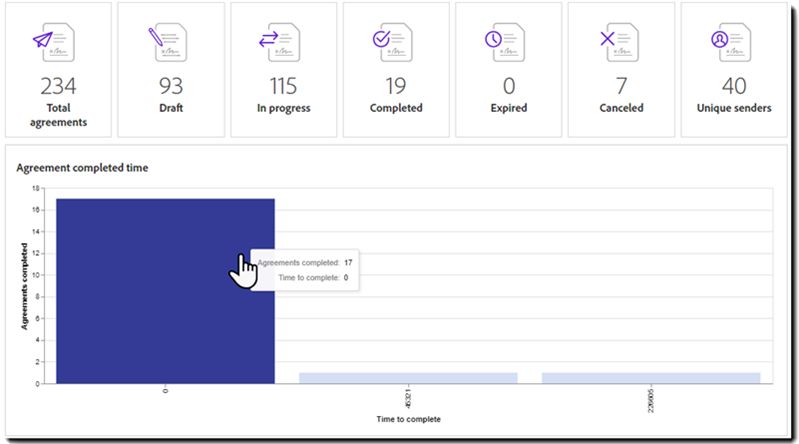The height and width of the screenshot is (444, 799).
Task: Click the rightmost light blue bar
Action: pos(651,378)
